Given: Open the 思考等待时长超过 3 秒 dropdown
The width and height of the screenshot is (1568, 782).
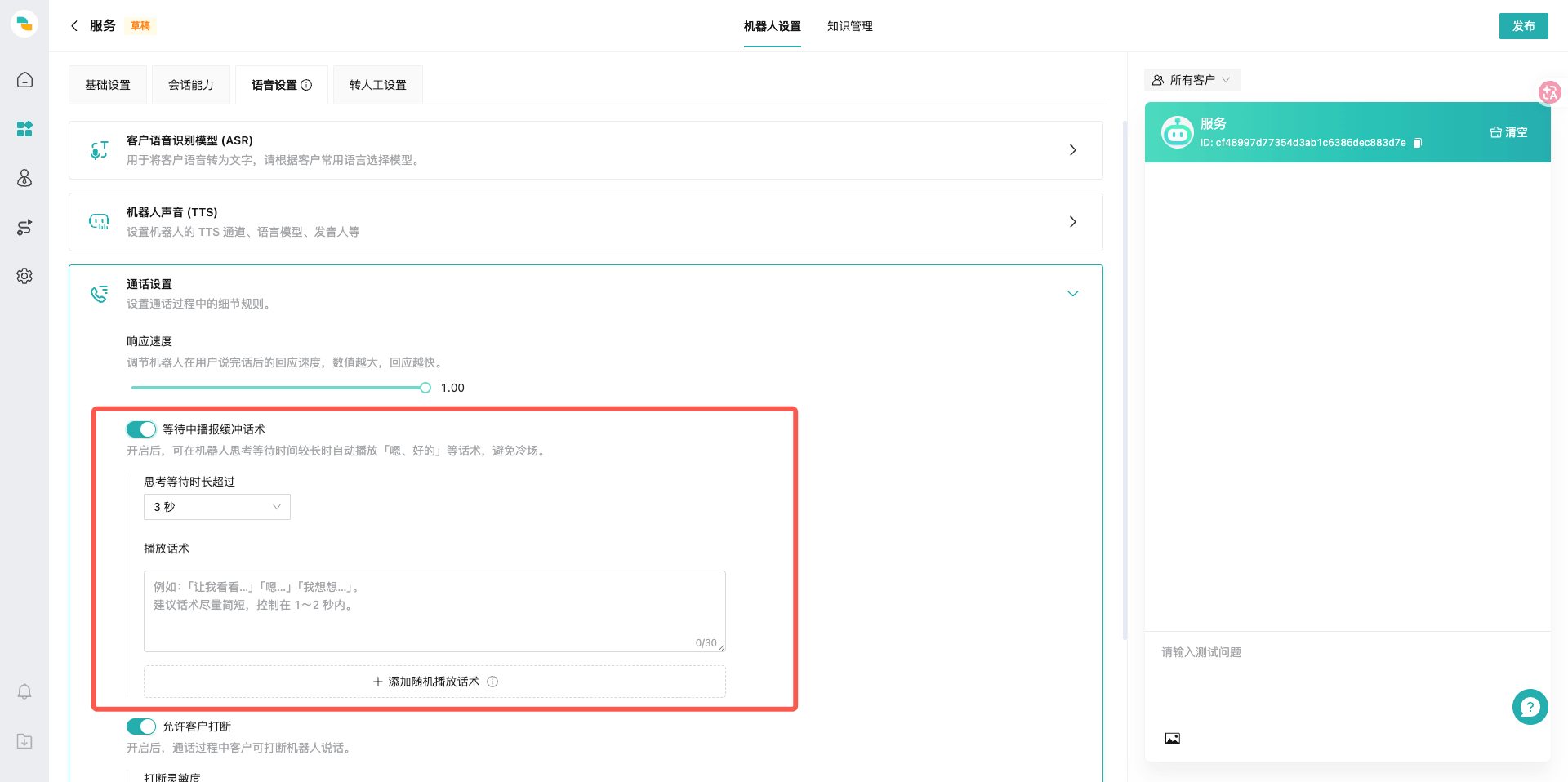Looking at the screenshot, I should 217,507.
